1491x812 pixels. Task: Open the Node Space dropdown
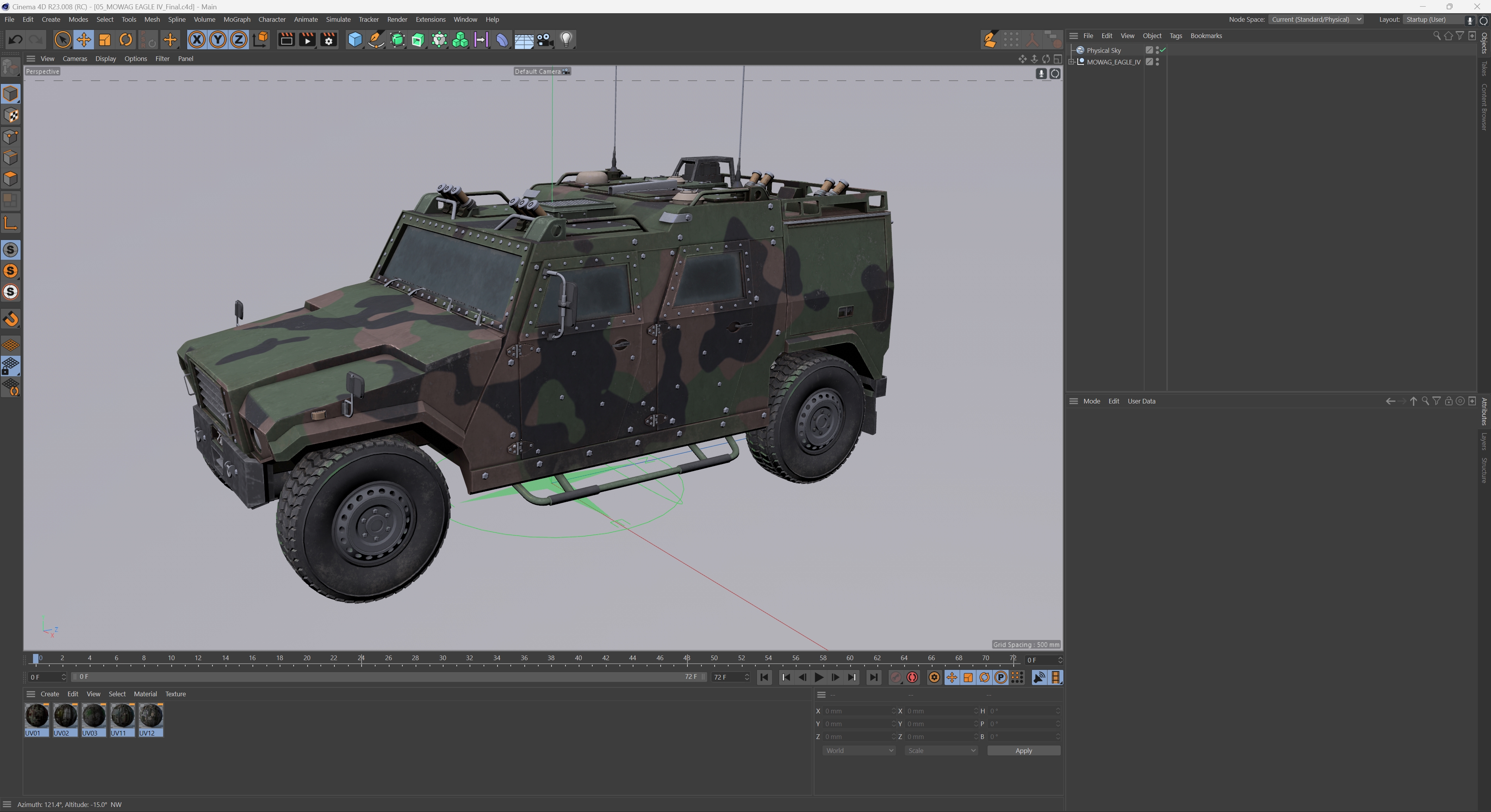(1316, 20)
